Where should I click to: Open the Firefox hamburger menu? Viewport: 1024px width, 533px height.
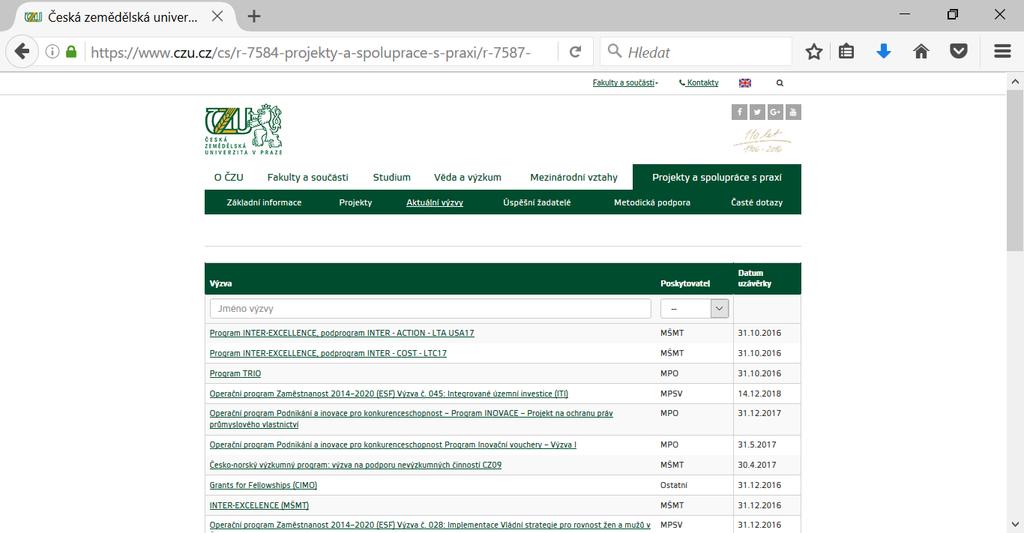click(x=1002, y=52)
